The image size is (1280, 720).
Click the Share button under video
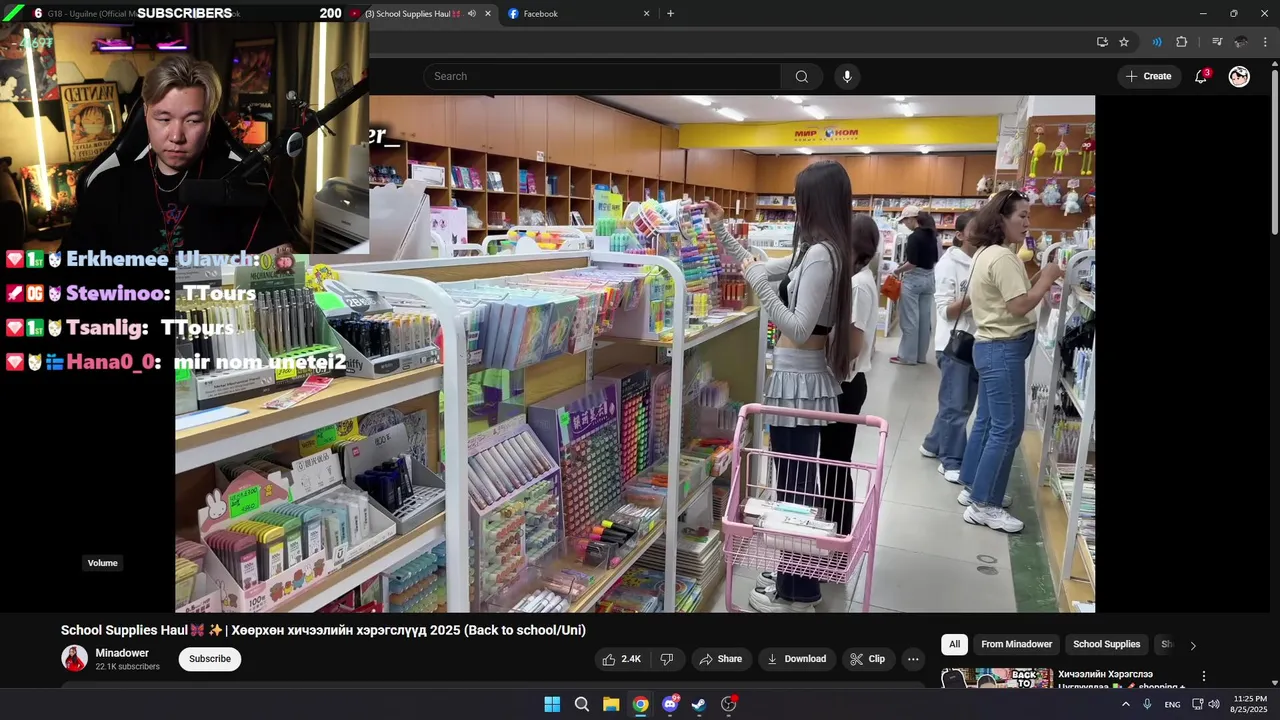(720, 659)
